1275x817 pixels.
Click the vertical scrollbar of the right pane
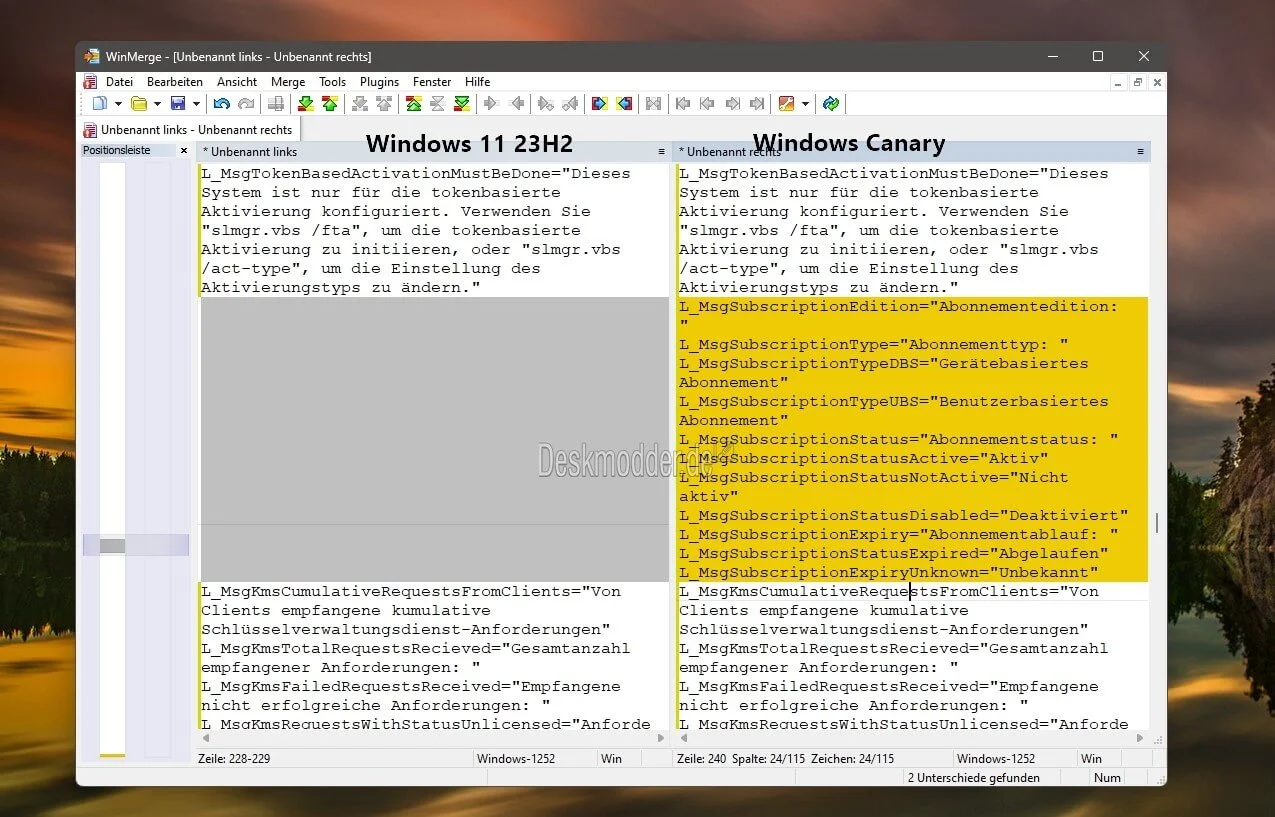[1156, 520]
